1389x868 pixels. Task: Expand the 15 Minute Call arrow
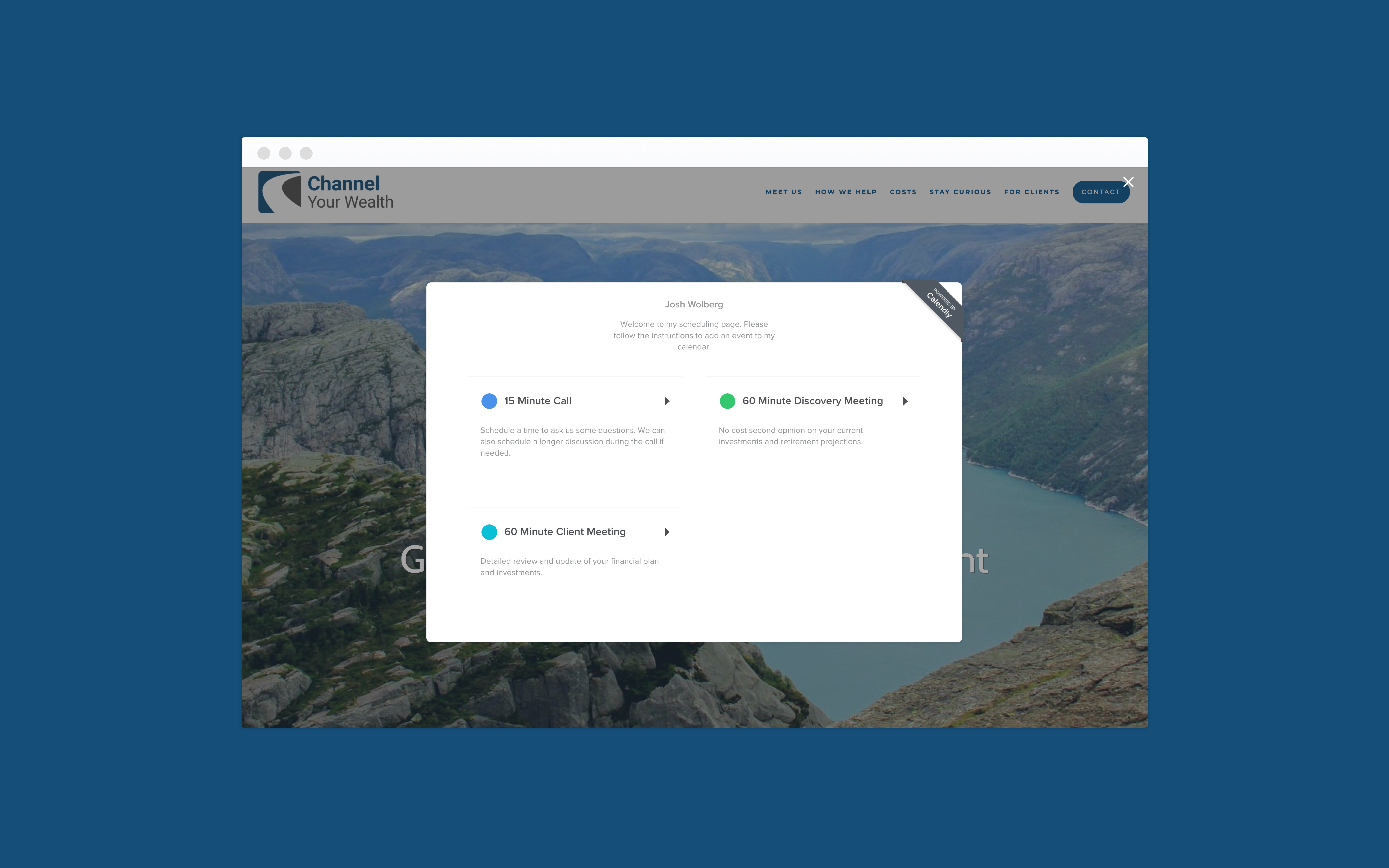667,401
